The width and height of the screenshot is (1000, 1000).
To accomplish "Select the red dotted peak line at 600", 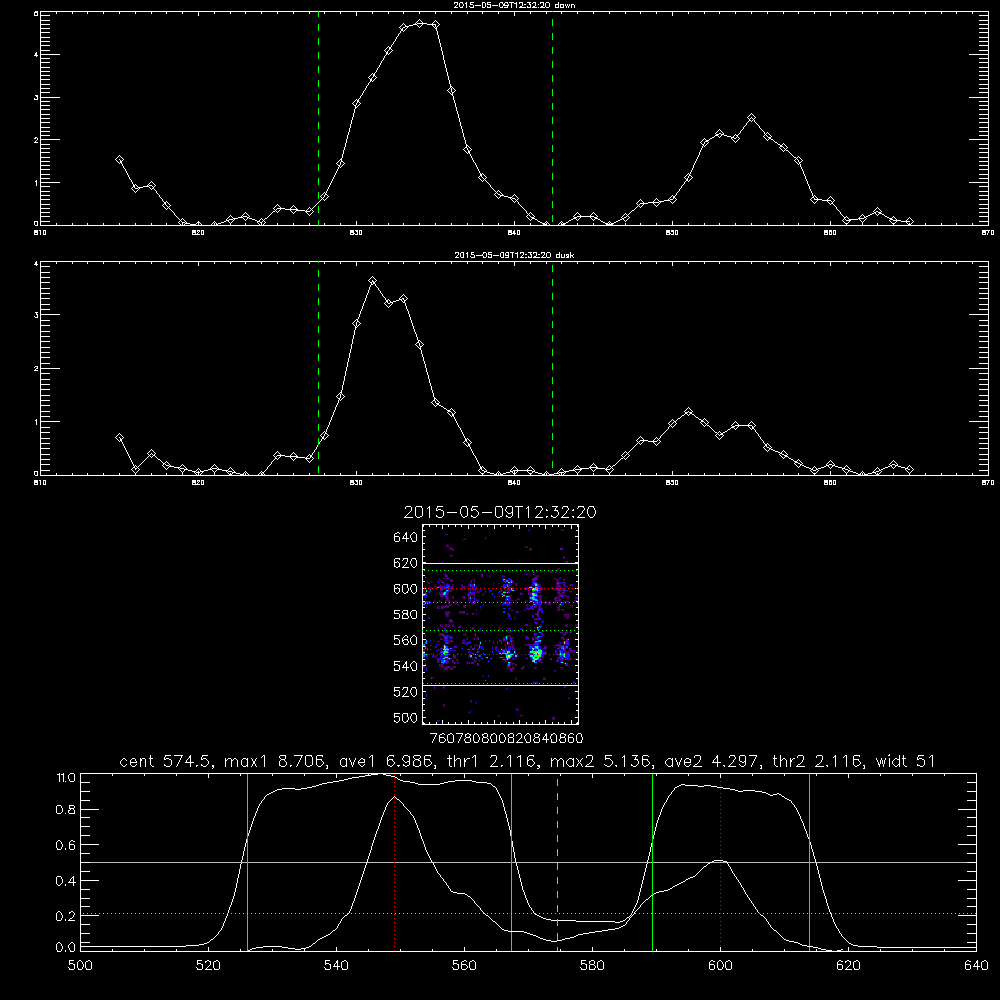I will [x=721, y=862].
